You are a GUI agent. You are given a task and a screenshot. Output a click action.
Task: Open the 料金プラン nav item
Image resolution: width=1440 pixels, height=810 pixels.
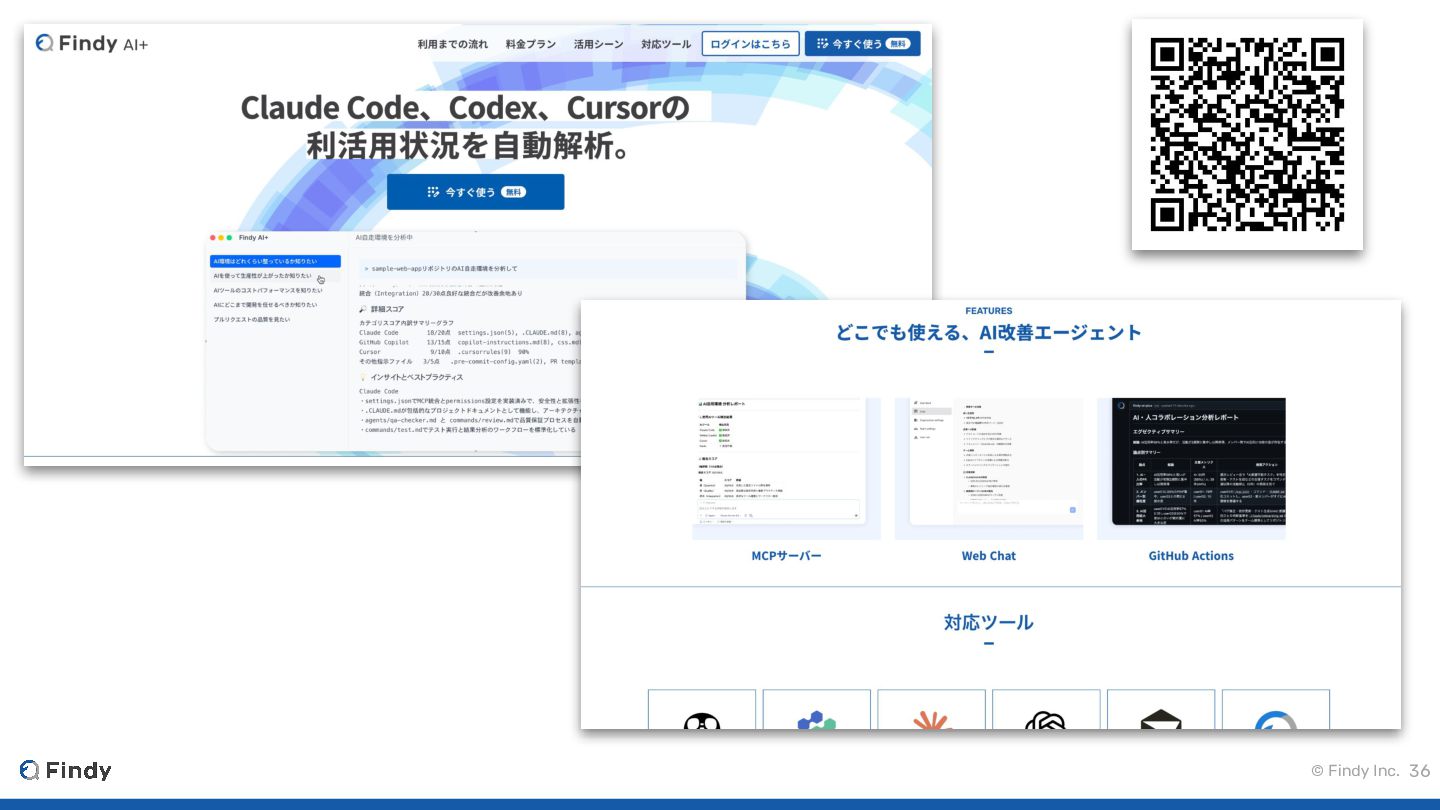531,44
